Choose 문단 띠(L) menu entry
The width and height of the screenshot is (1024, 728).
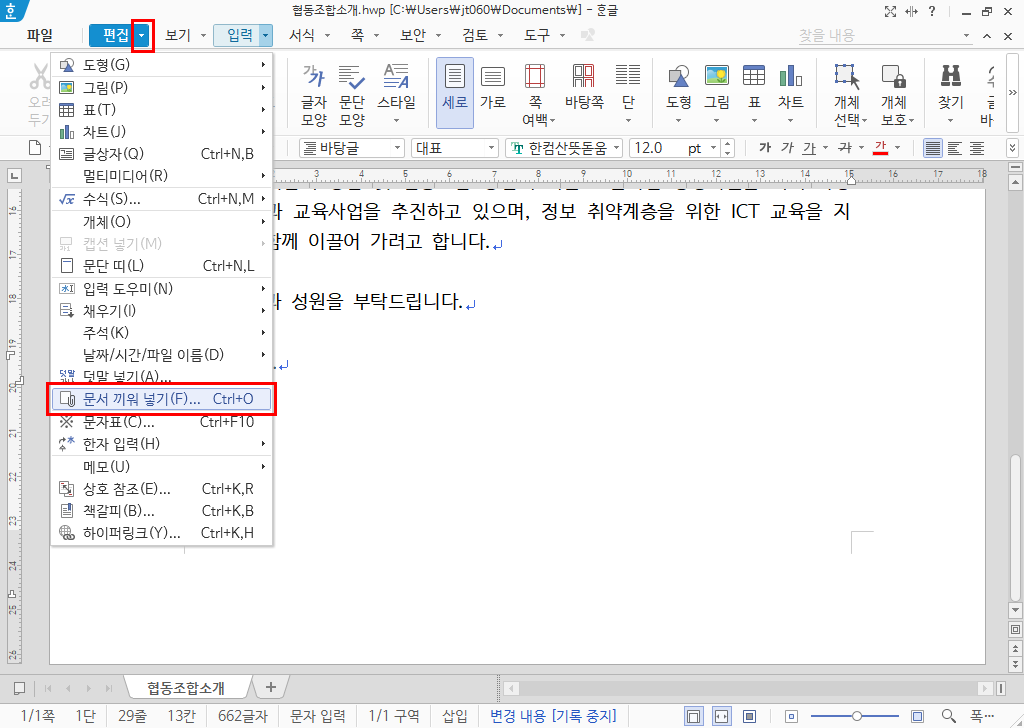[x=161, y=266]
